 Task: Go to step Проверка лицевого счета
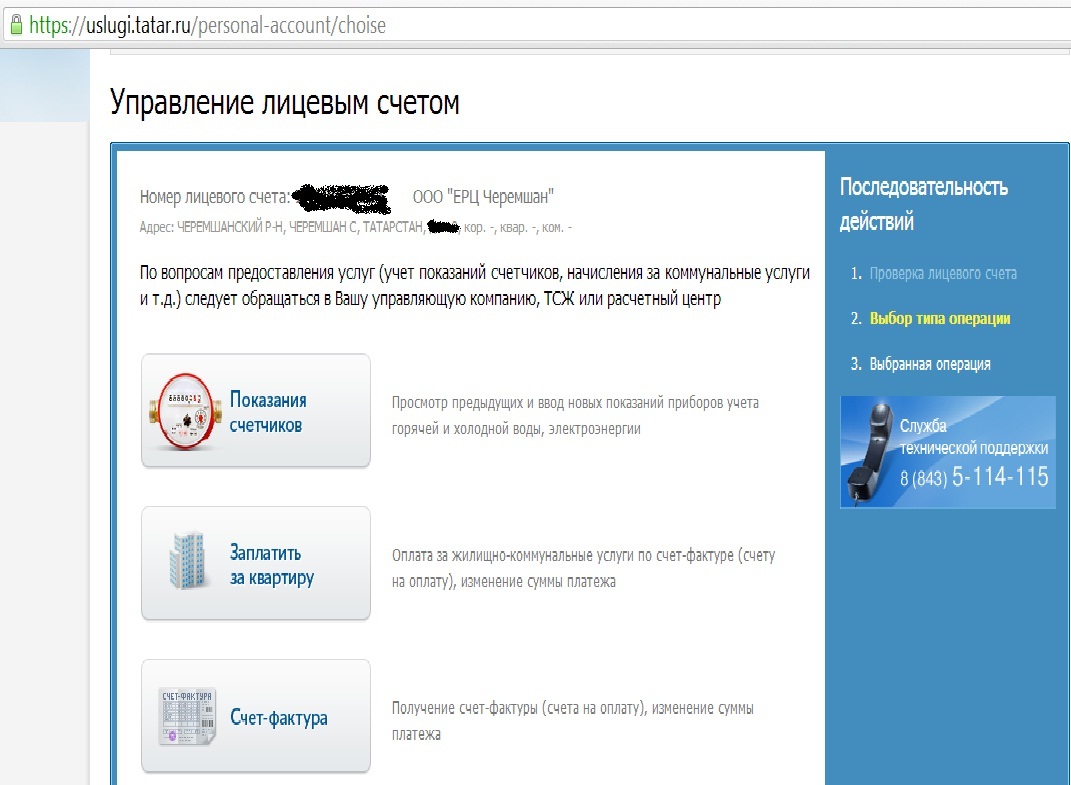943,273
